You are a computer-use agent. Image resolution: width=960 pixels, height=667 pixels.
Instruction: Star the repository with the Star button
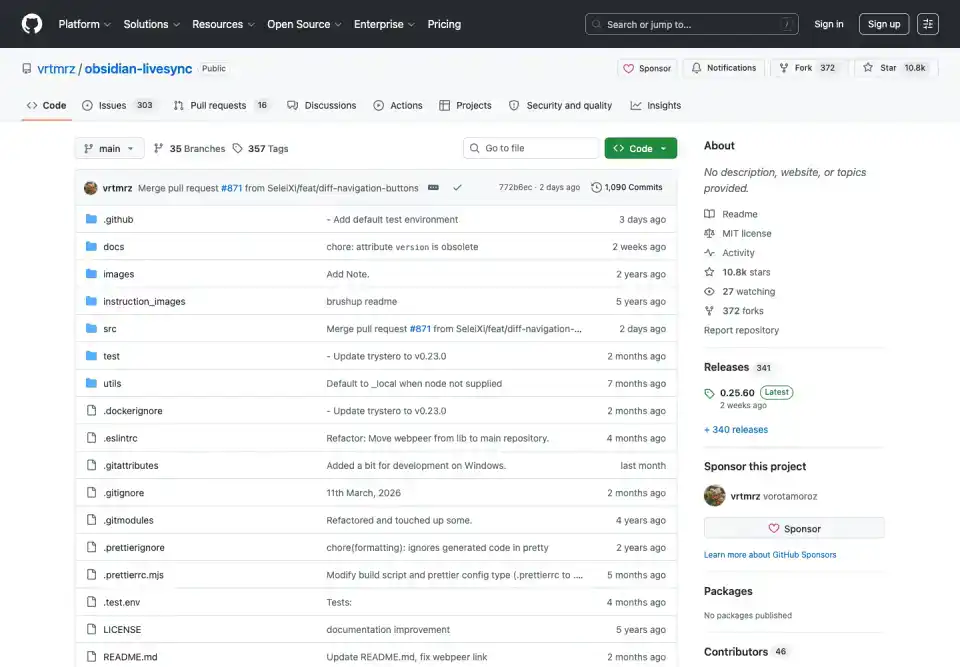(x=897, y=68)
